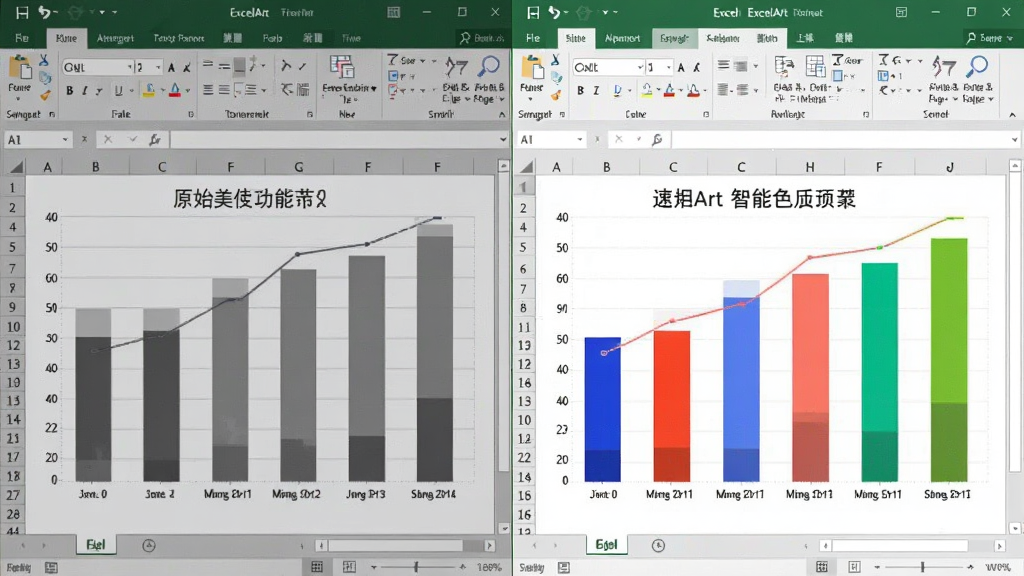Open third ribbon tab in left window
Image resolution: width=1024 pixels, height=576 pixels.
115,38
